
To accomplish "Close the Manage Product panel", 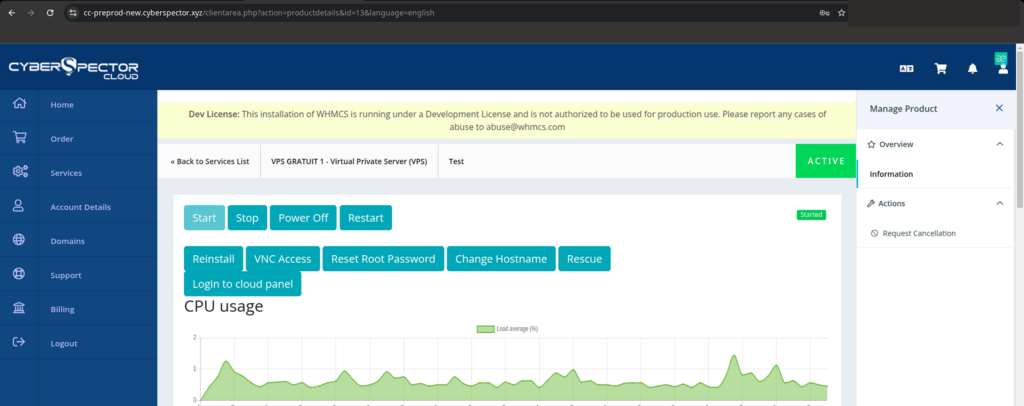I will pos(999,108).
